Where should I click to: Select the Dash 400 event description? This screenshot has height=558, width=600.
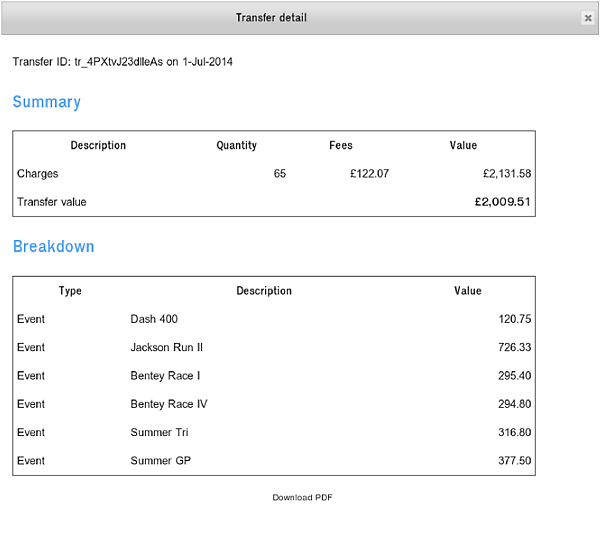[x=154, y=319]
